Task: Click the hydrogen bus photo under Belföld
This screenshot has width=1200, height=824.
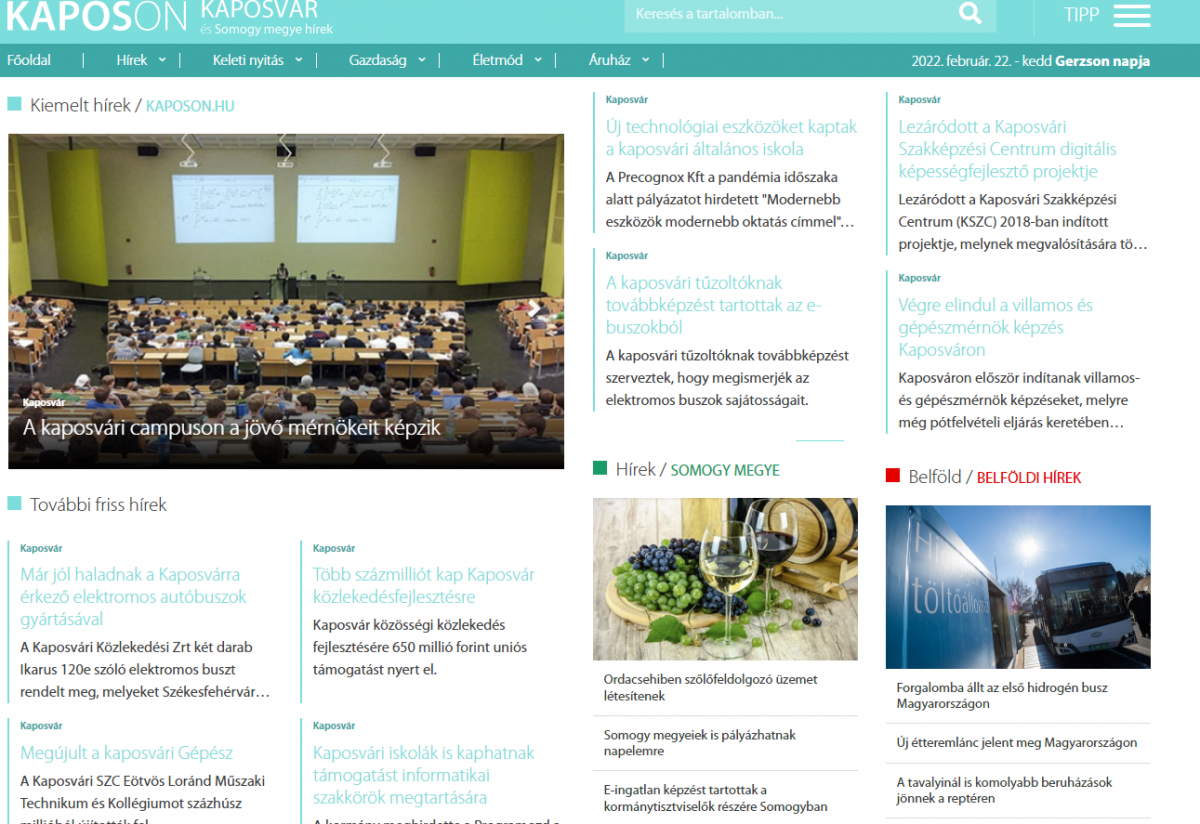Action: (1017, 586)
